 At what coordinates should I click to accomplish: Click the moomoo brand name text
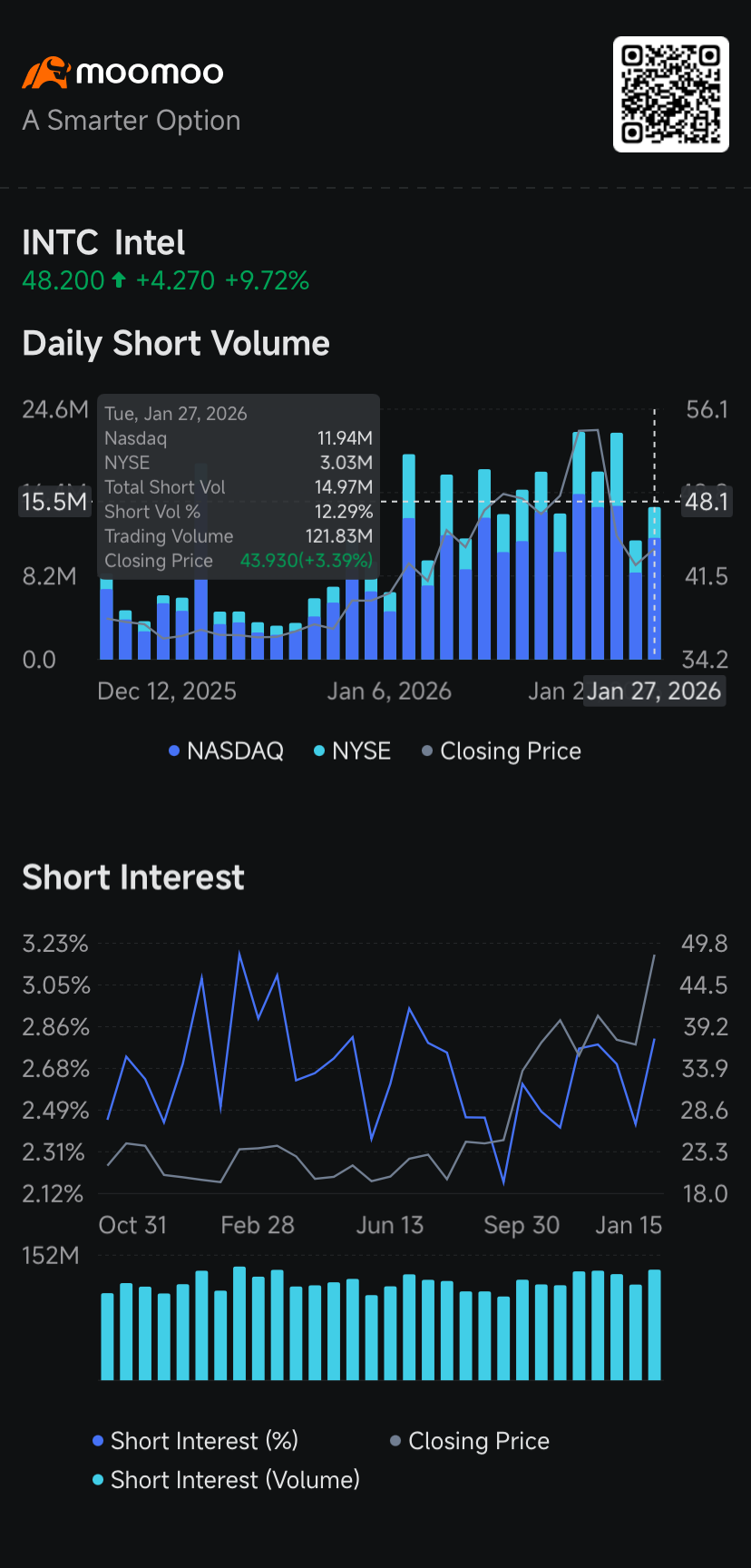[150, 73]
